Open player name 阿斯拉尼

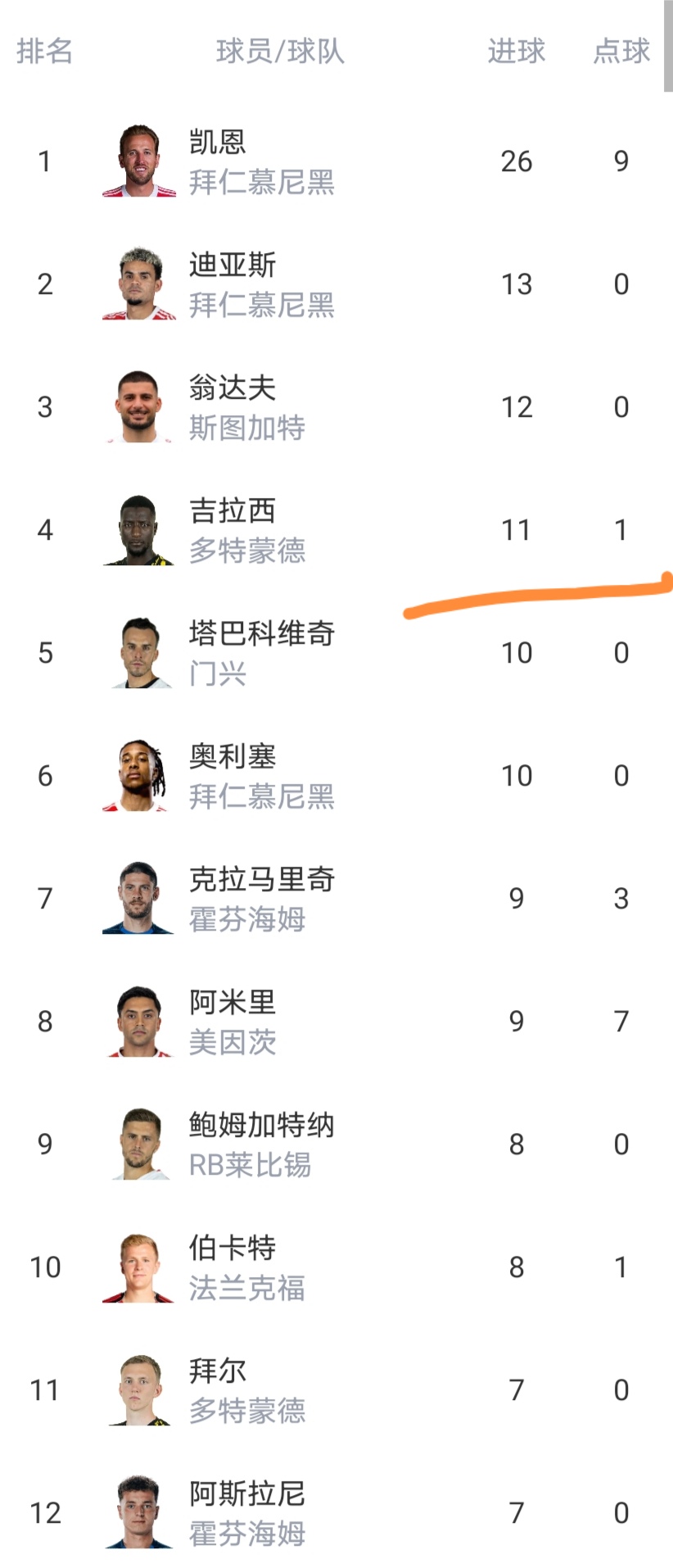(x=246, y=1493)
